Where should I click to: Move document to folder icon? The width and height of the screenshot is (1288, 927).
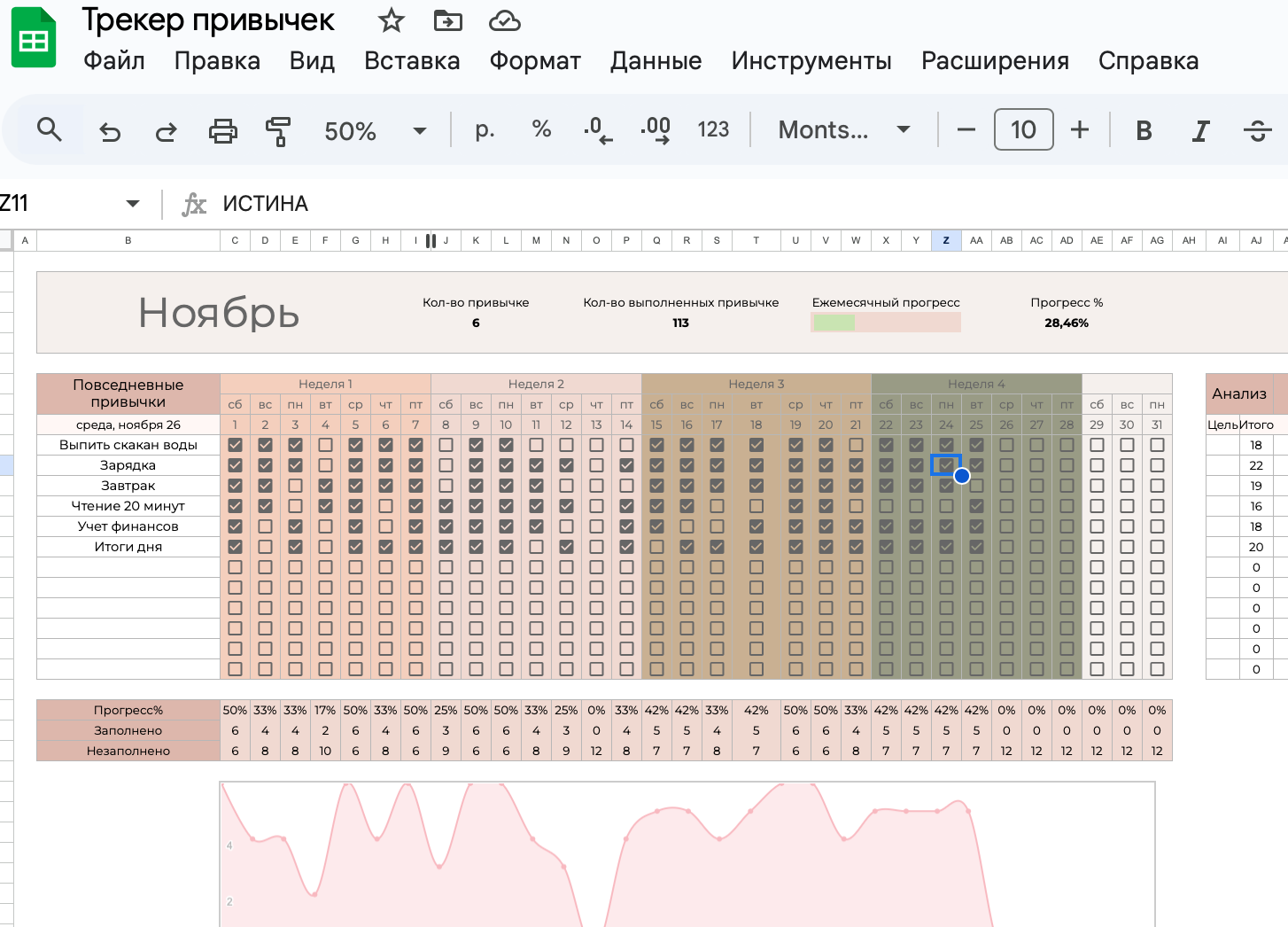[447, 20]
